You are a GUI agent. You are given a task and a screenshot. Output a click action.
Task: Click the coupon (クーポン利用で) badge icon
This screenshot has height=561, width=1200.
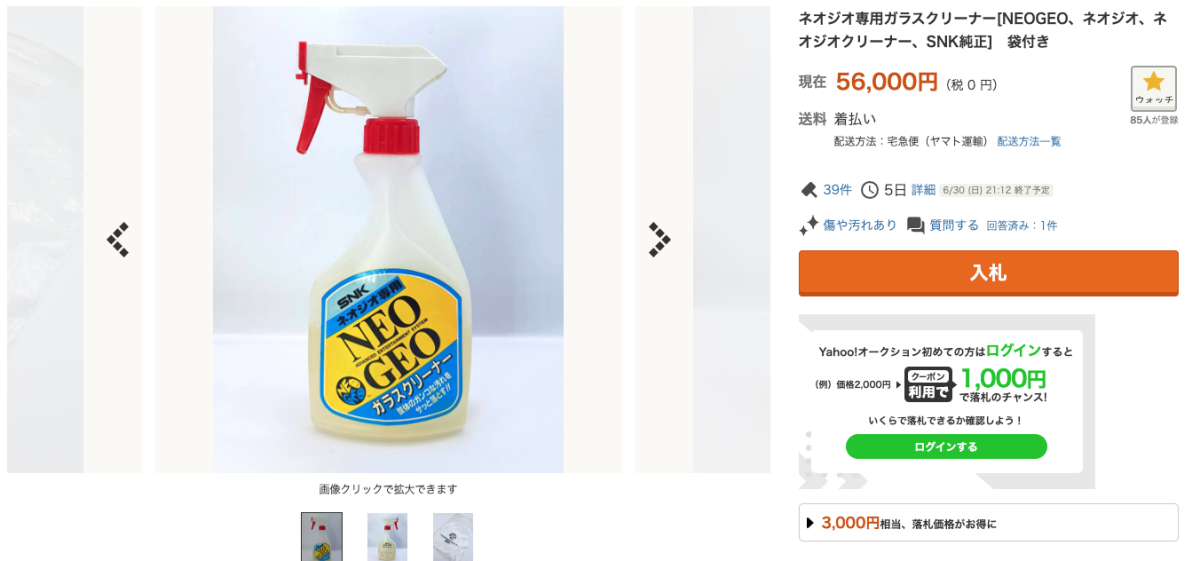click(x=929, y=383)
